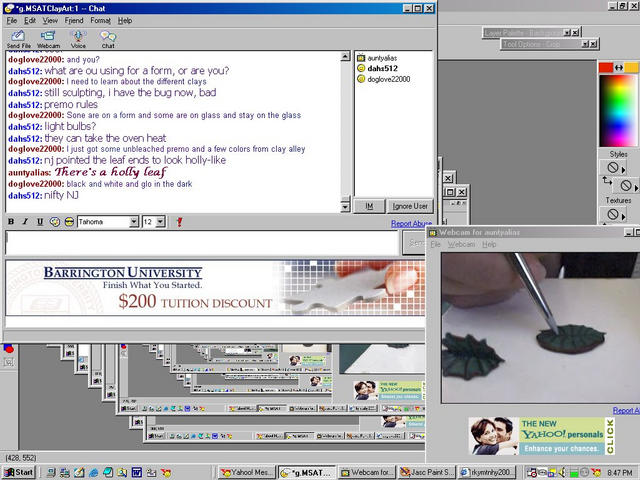This screenshot has height=480, width=640.
Task: Open the font size 12 dropdown
Action: (160, 222)
